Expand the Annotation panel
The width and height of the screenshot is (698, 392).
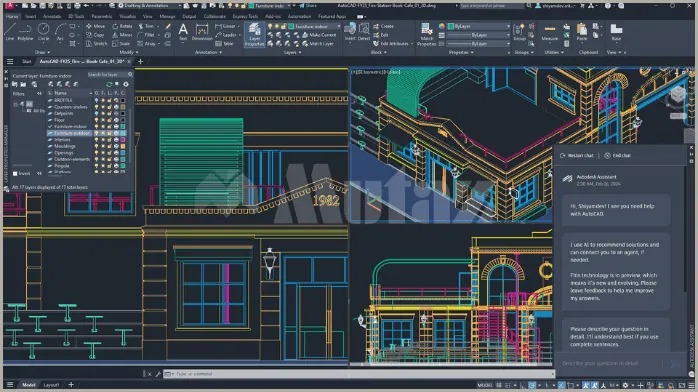click(x=208, y=53)
